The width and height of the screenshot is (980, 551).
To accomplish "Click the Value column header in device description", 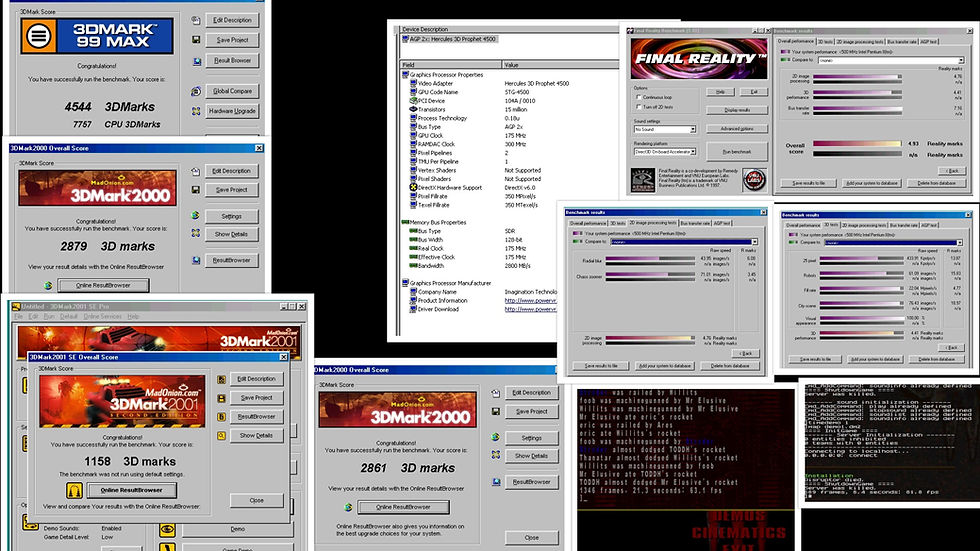I will 560,65.
